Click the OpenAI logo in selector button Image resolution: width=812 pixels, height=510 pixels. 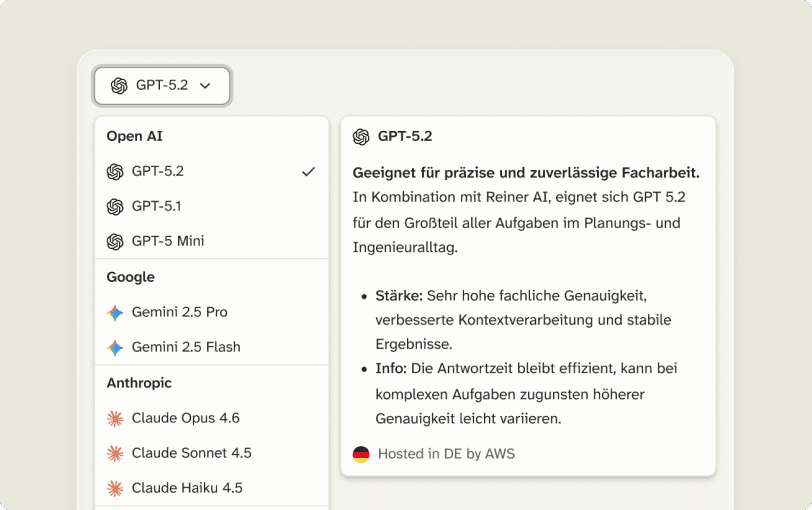pyautogui.click(x=119, y=86)
